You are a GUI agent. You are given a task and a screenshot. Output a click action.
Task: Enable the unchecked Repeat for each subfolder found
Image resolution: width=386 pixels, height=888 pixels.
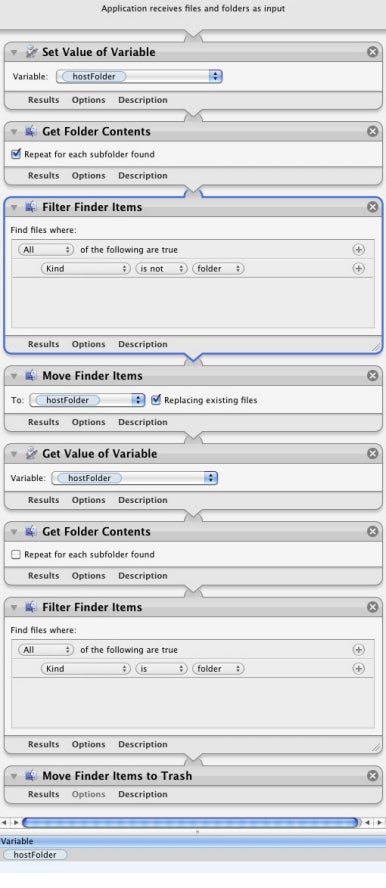16,554
